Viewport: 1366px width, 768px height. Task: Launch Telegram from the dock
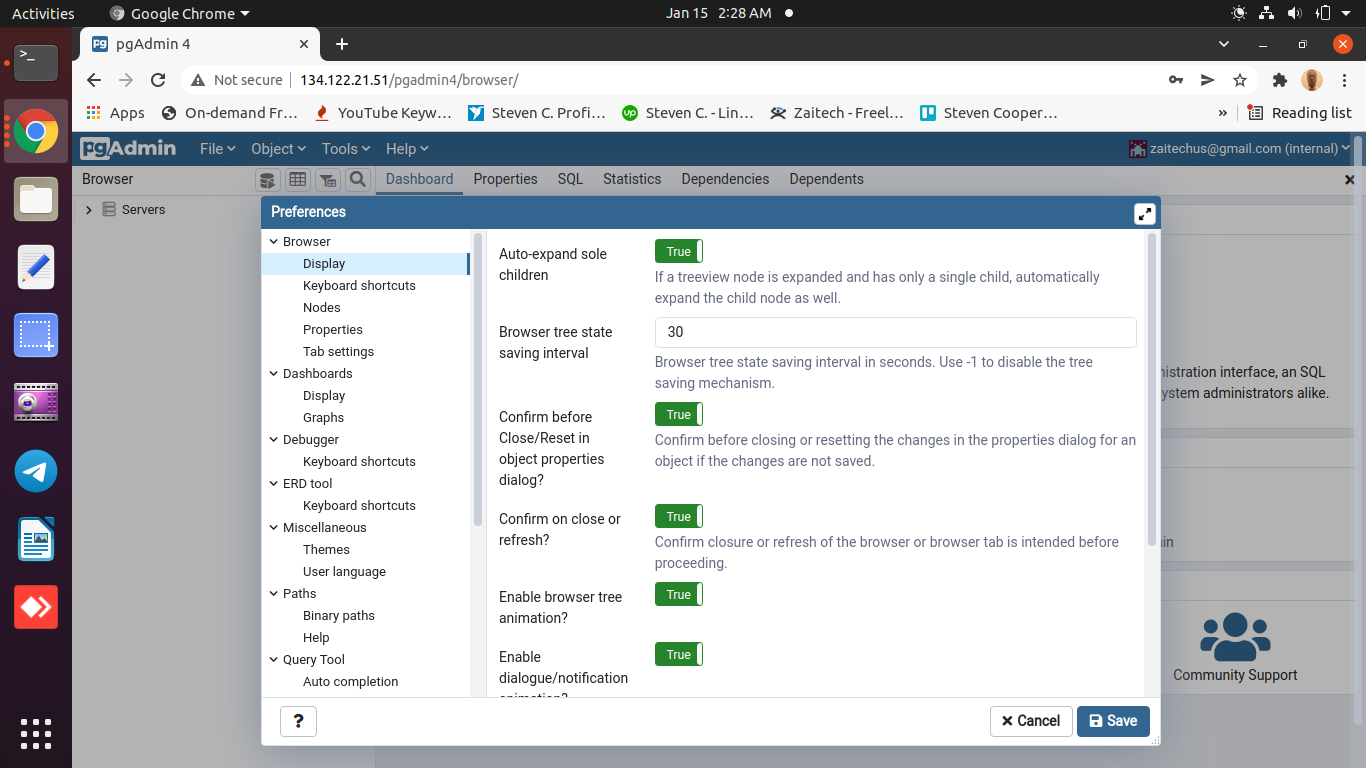tap(36, 471)
